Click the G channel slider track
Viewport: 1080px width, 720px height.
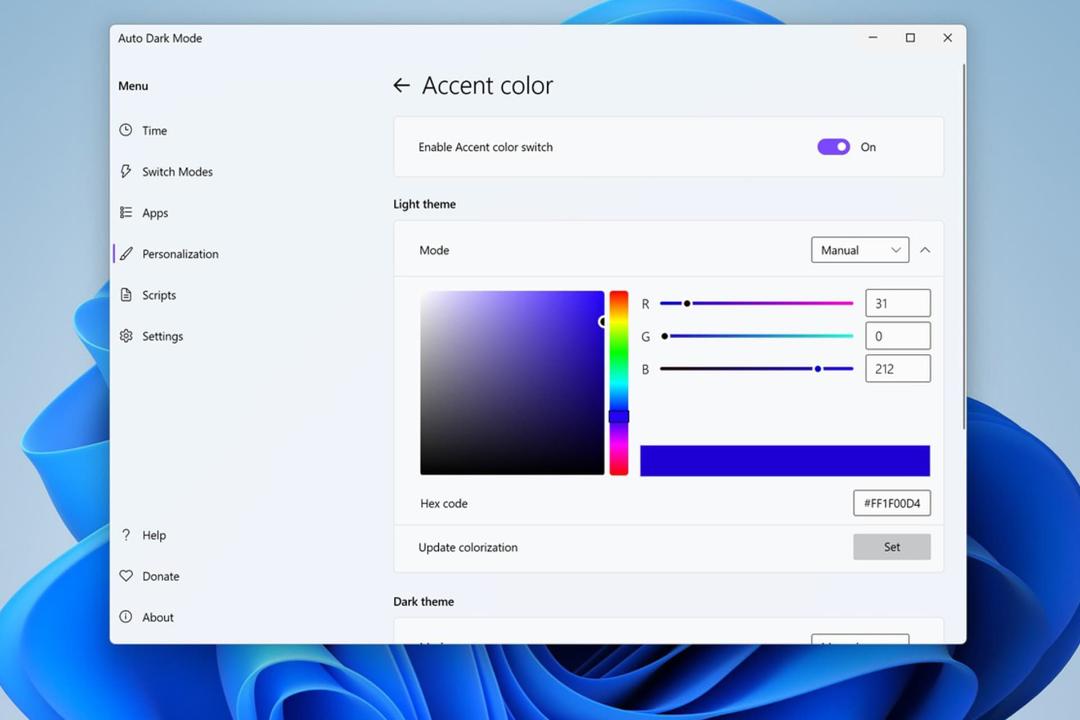click(756, 336)
